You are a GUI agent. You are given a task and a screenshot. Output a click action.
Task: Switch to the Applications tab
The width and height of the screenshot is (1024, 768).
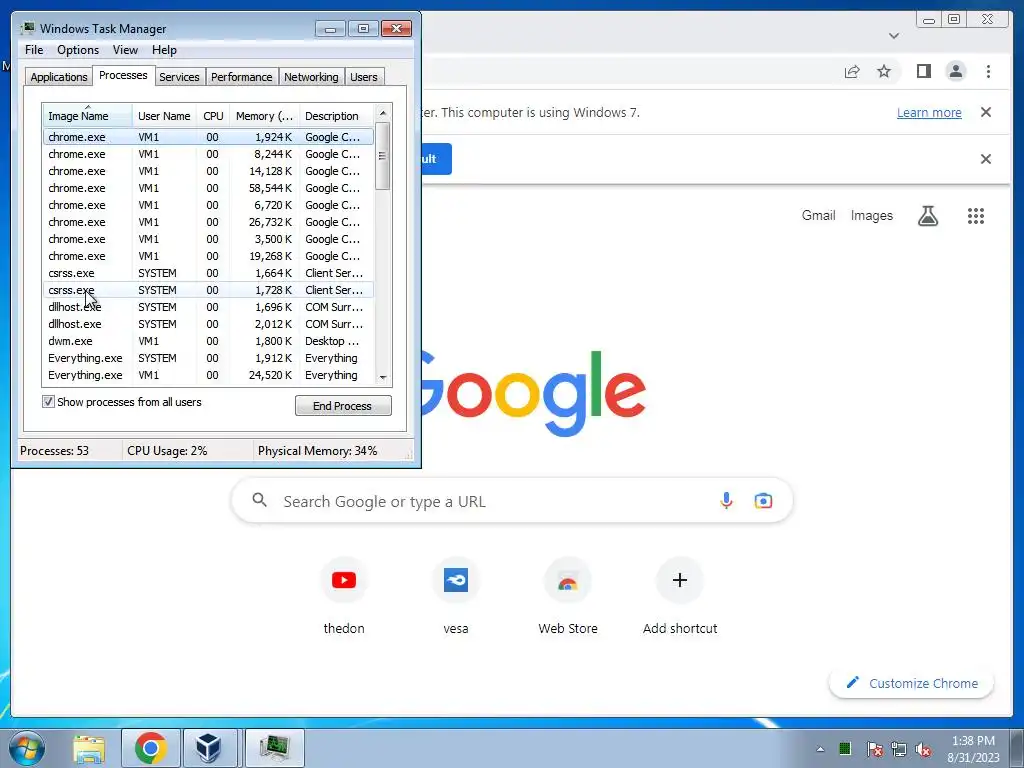[x=59, y=77]
